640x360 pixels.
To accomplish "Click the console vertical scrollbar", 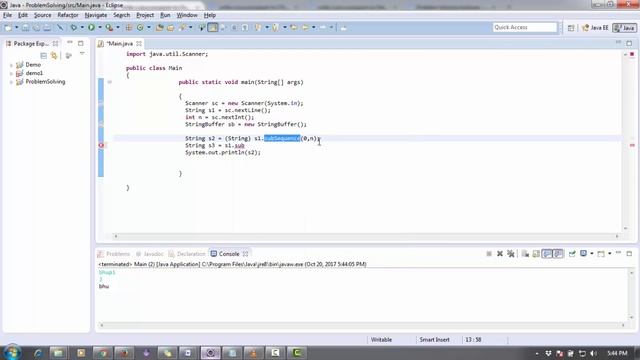I will click(631, 295).
